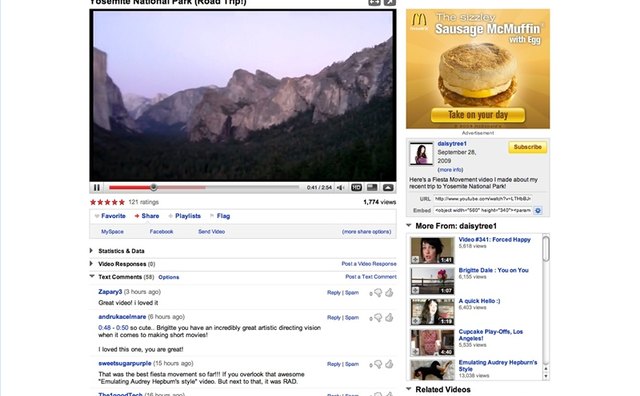This screenshot has width=640, height=396.
Task: Switch player to widescreen size icon
Action: (x=372, y=187)
